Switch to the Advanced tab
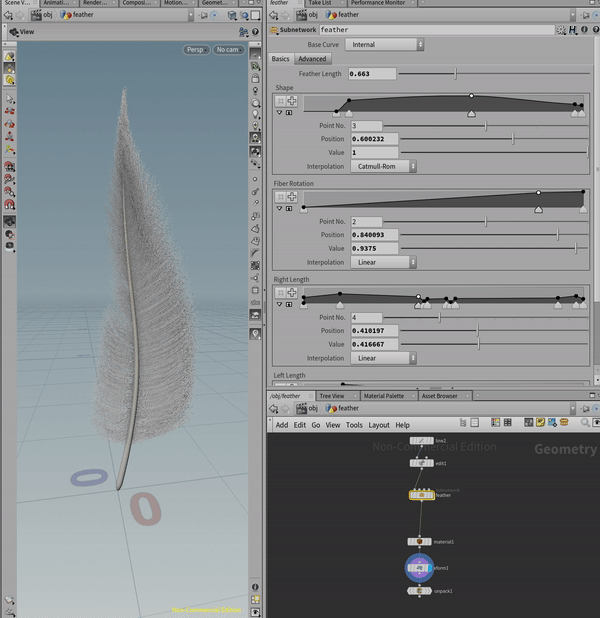 pos(312,59)
